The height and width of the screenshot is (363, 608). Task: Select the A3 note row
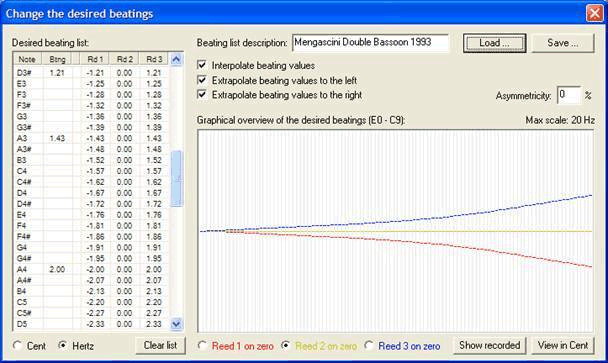point(91,138)
